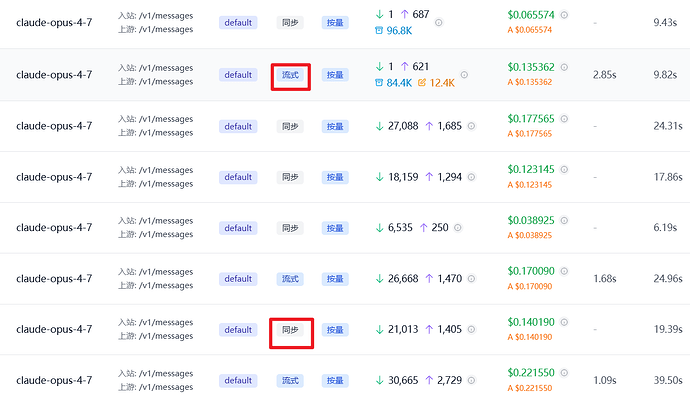Viewport: 690px width, 403px height.
Task: Click the info icon next to 21,013 / 1,405 tokens
Action: pyautogui.click(x=471, y=330)
